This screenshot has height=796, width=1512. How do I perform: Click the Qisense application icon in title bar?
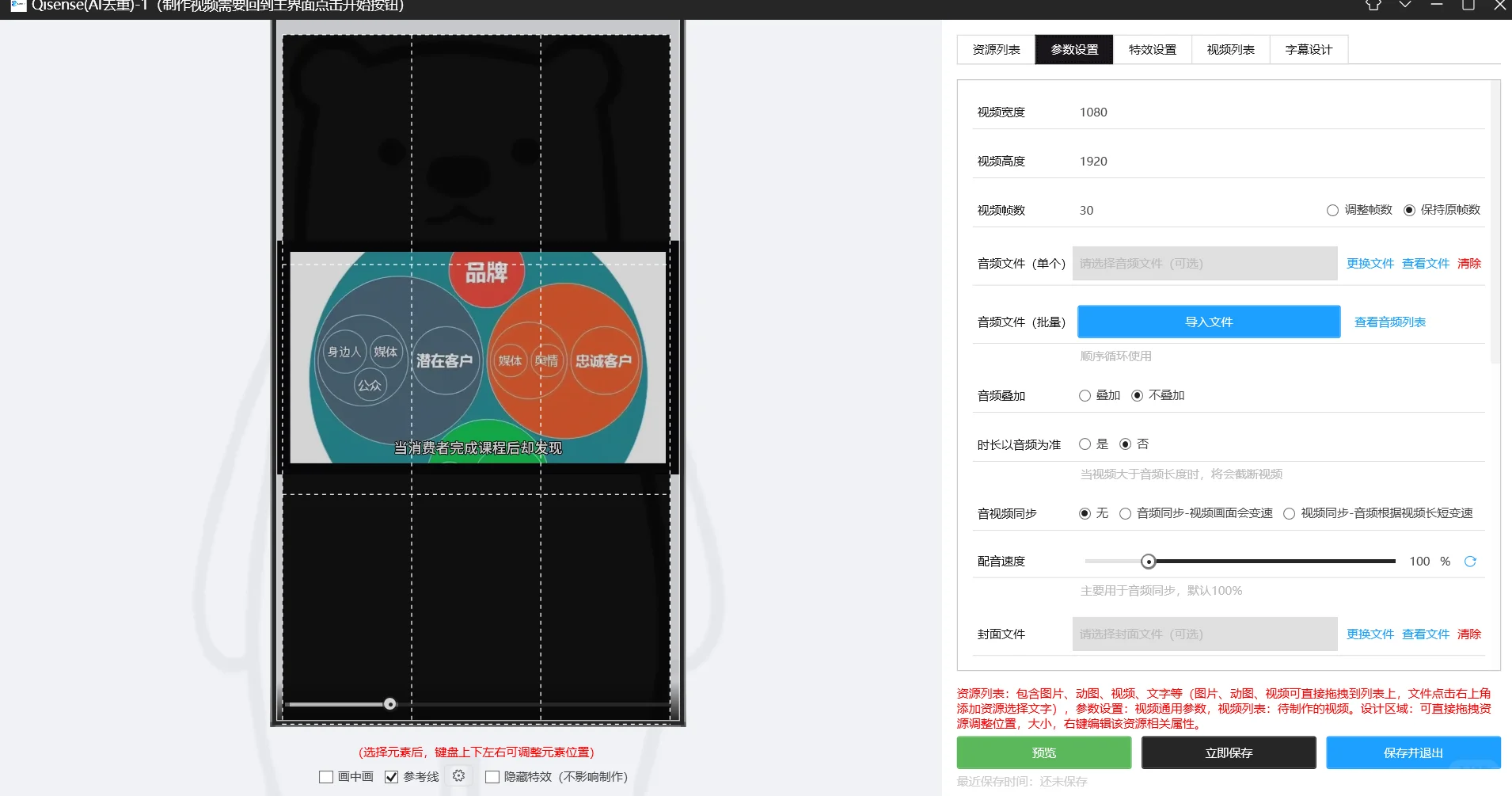[x=17, y=6]
